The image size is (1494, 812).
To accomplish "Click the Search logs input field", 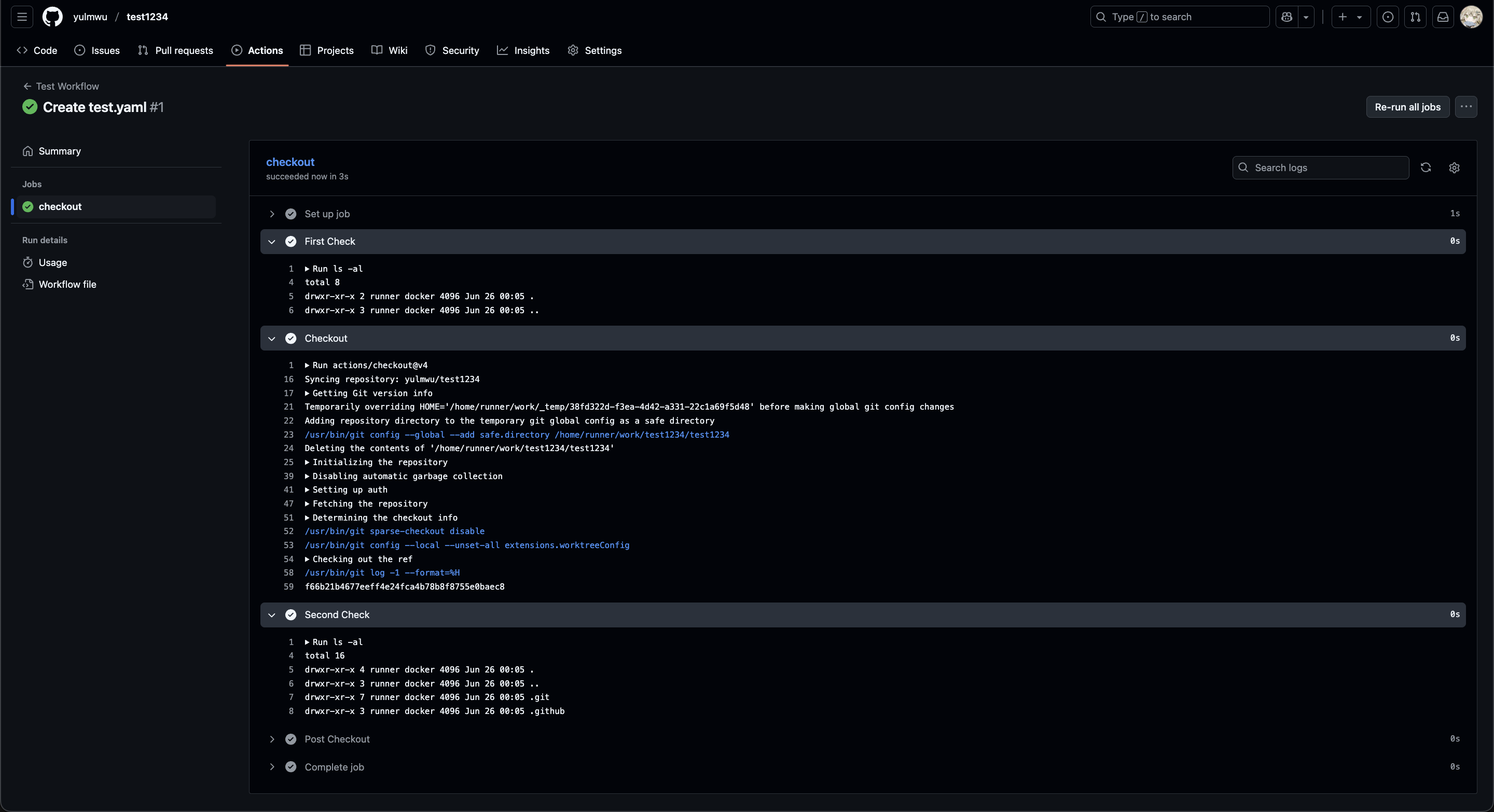I will (1325, 167).
